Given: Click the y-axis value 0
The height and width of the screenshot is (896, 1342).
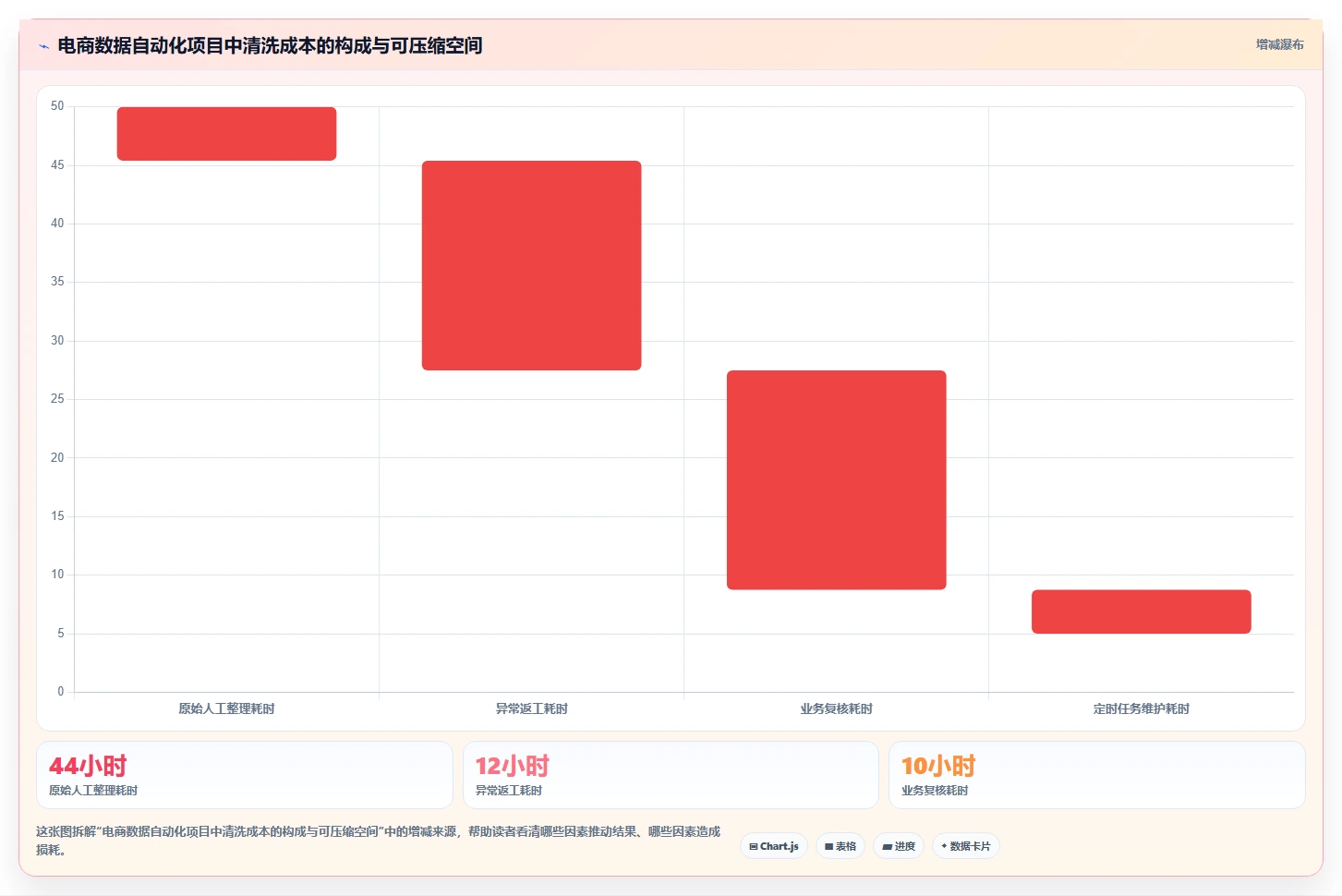Looking at the screenshot, I should pos(61,692).
